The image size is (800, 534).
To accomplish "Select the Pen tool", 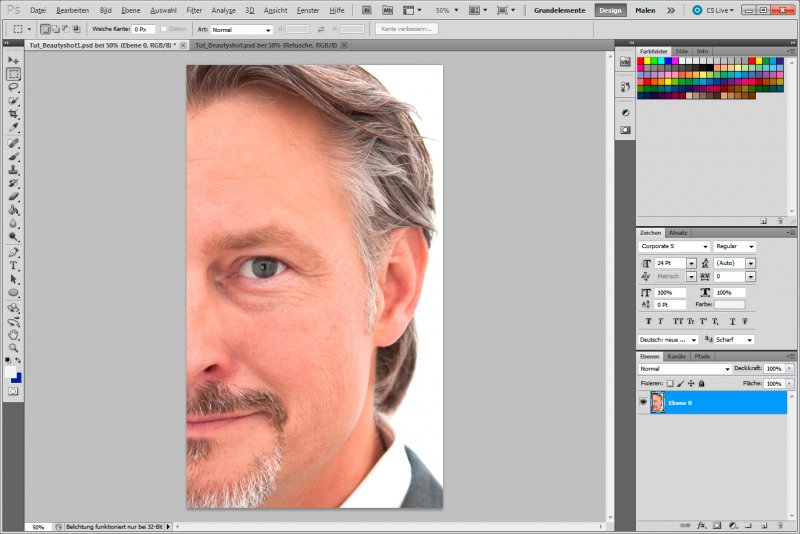I will (13, 252).
